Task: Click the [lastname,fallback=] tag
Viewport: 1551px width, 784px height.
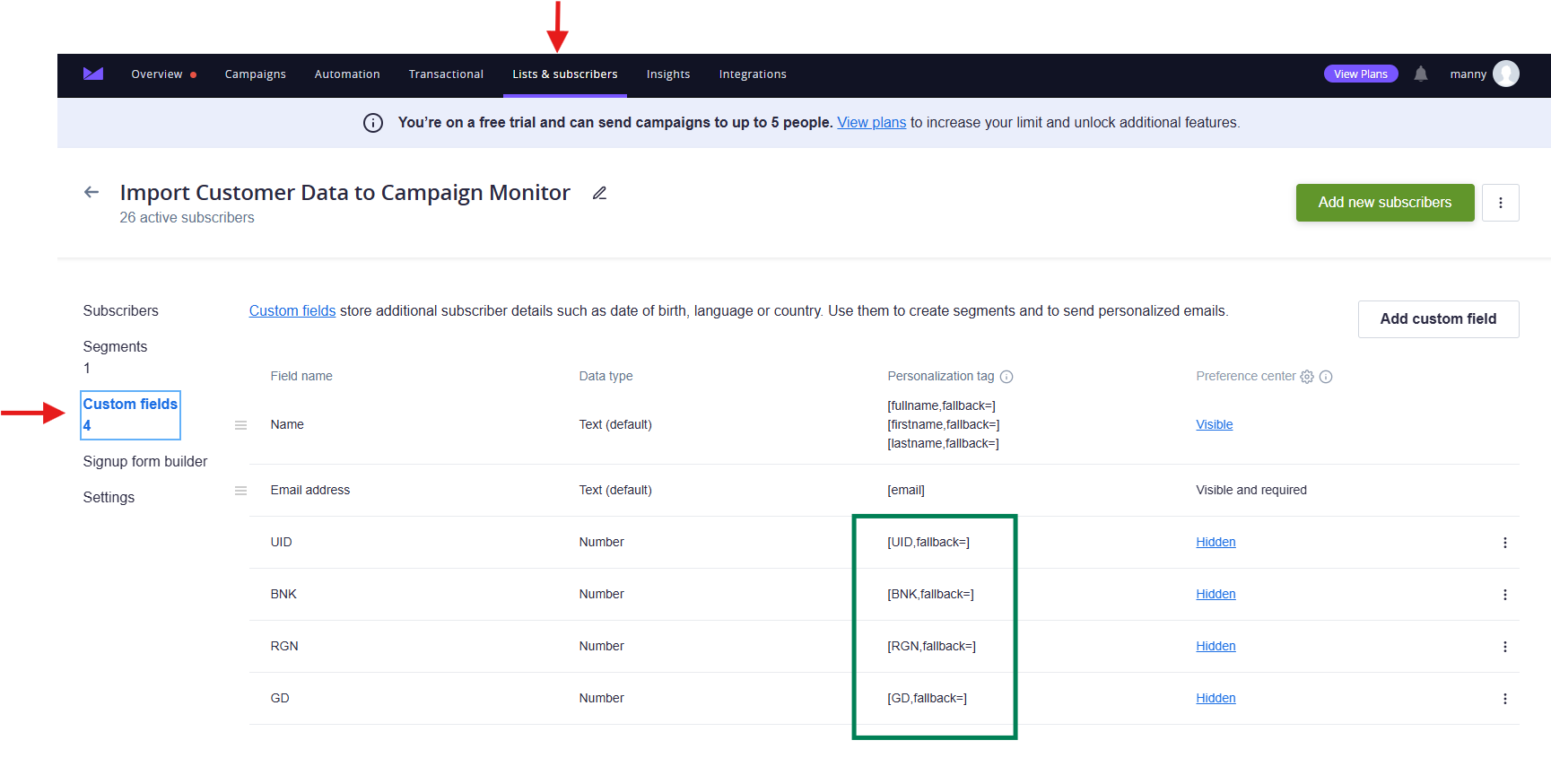Action: click(x=944, y=444)
